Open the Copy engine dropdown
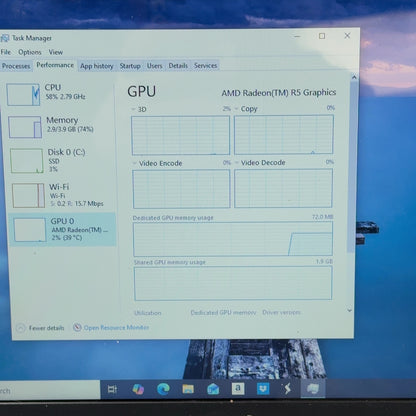 [x=237, y=109]
